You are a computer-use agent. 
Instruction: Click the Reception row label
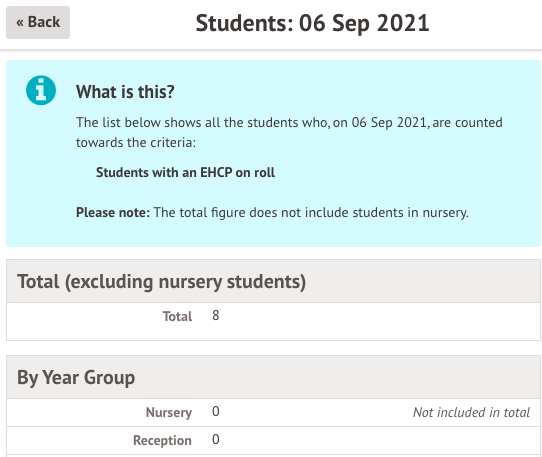162,440
